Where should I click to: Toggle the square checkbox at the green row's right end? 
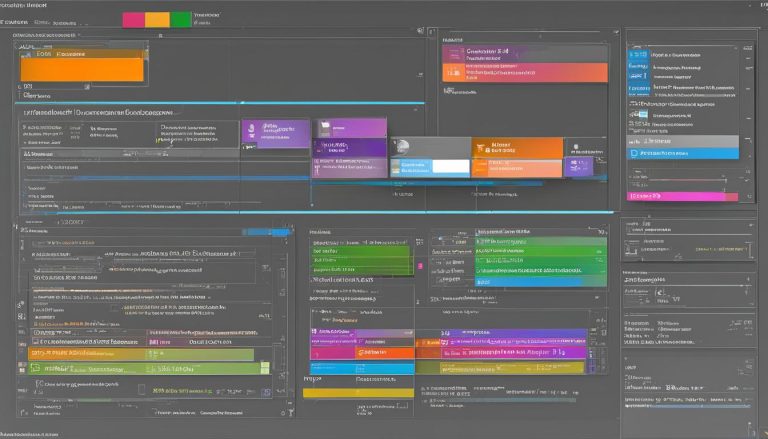tap(265, 368)
